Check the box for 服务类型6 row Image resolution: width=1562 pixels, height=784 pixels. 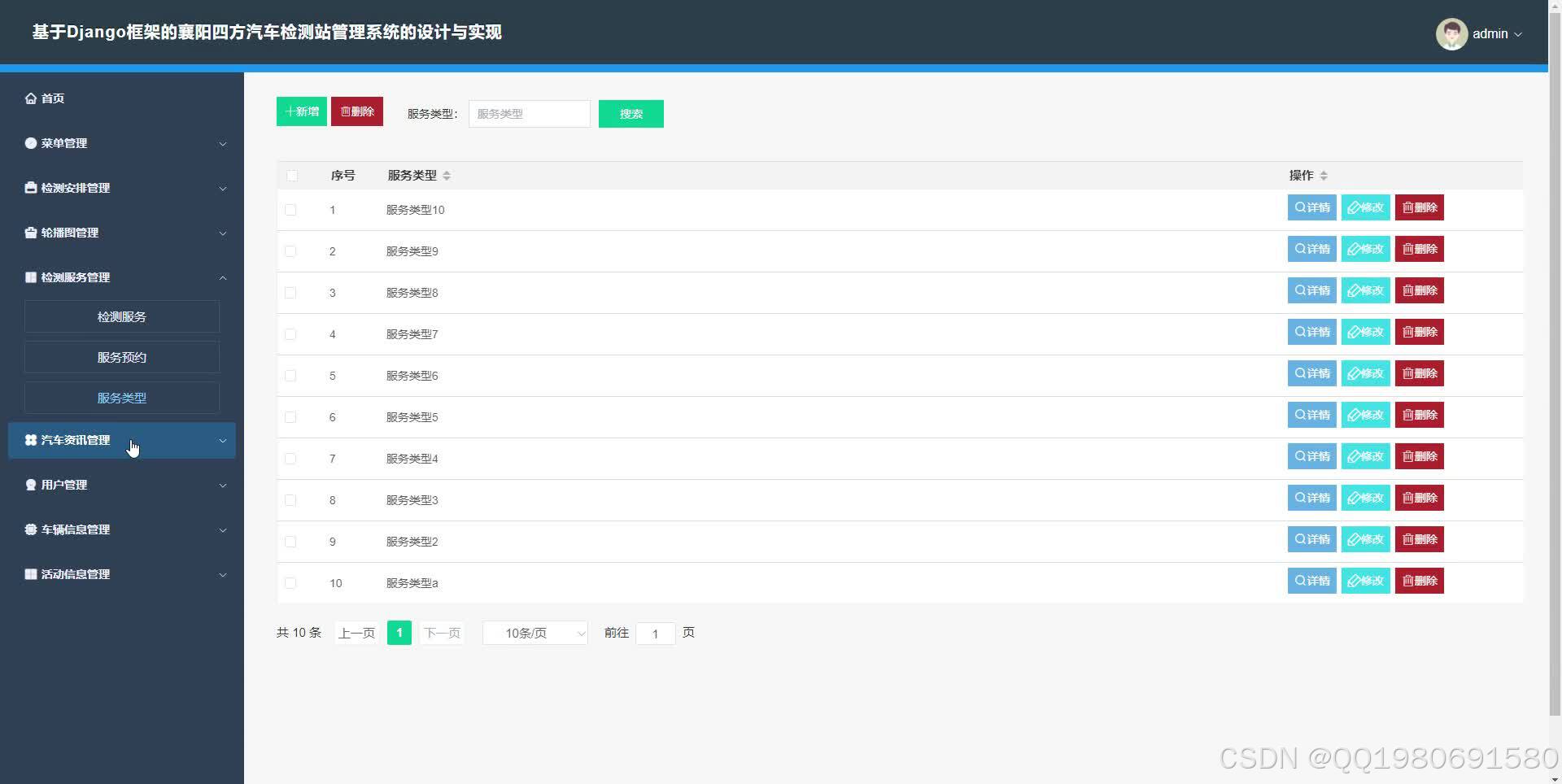(290, 376)
